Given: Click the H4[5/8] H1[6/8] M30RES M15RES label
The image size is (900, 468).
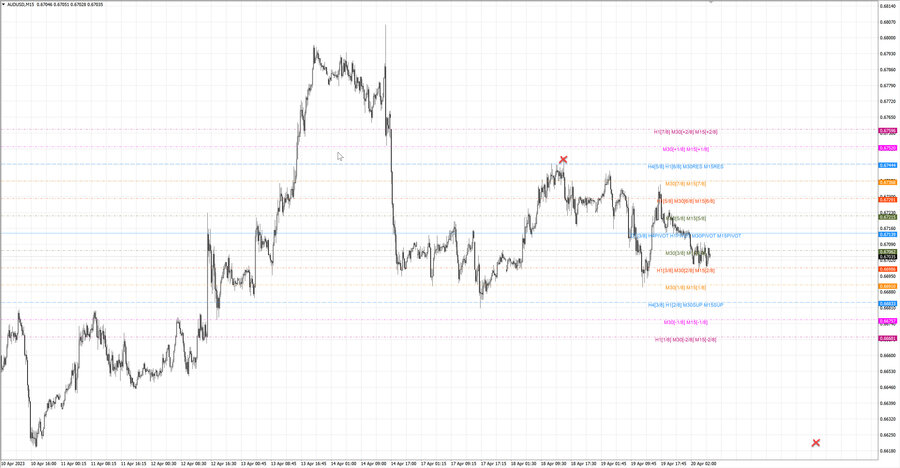Looking at the screenshot, I should (685, 167).
